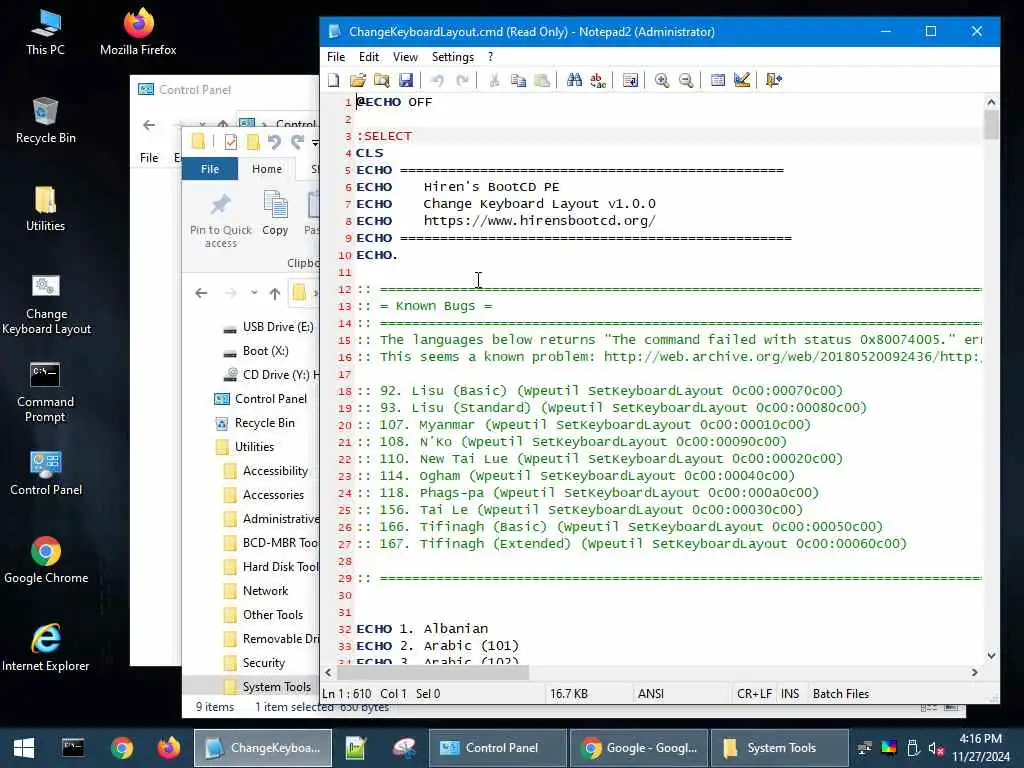Zoom in with magnifier plus icon
Image resolution: width=1024 pixels, height=768 pixels.
pyautogui.click(x=662, y=80)
